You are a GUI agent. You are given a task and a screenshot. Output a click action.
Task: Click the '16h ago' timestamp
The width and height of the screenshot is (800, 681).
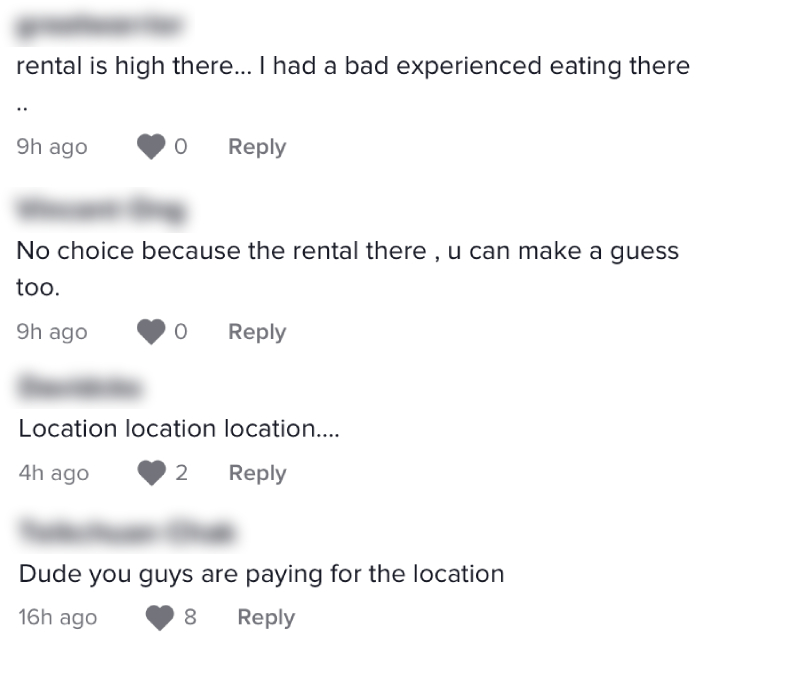[x=58, y=617]
